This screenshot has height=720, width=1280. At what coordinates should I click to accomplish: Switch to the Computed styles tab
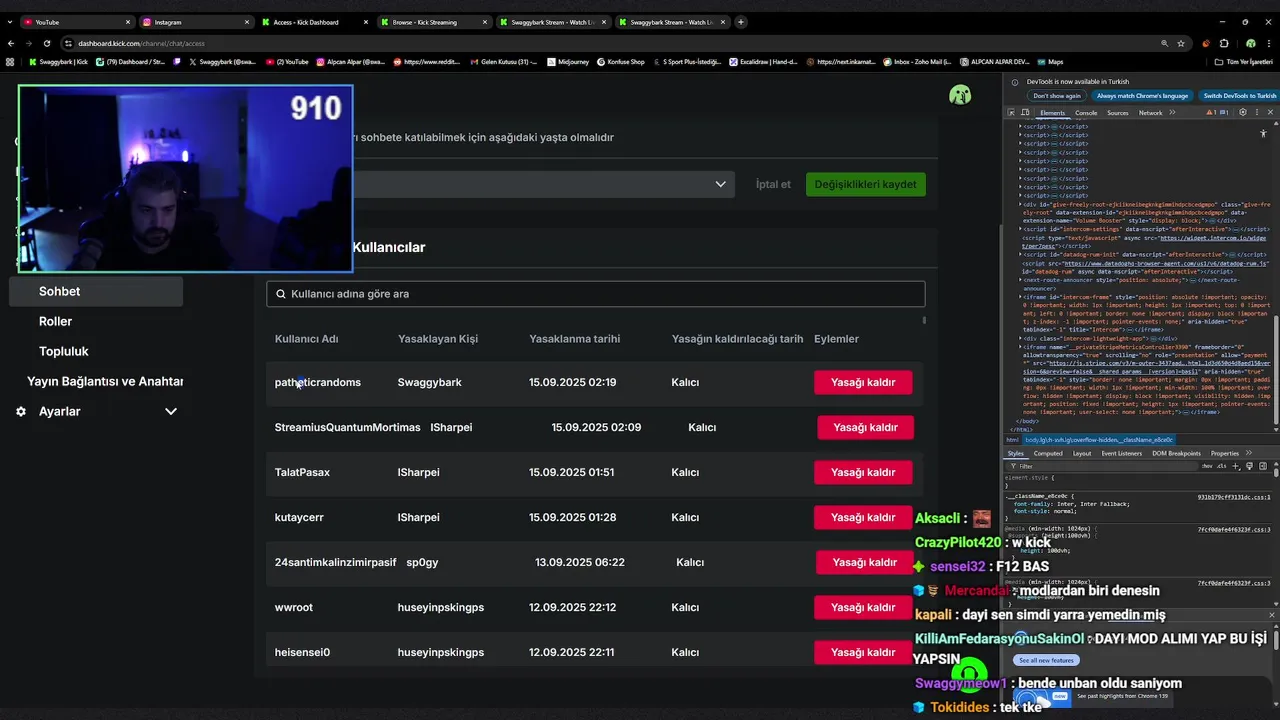(1048, 453)
